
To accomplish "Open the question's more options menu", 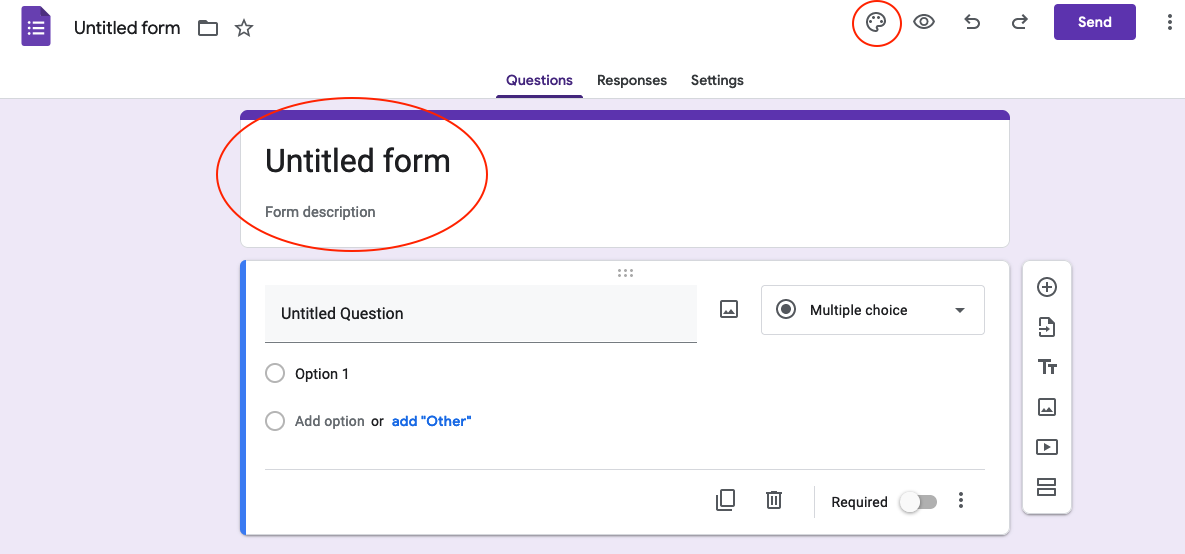I will pyautogui.click(x=961, y=501).
